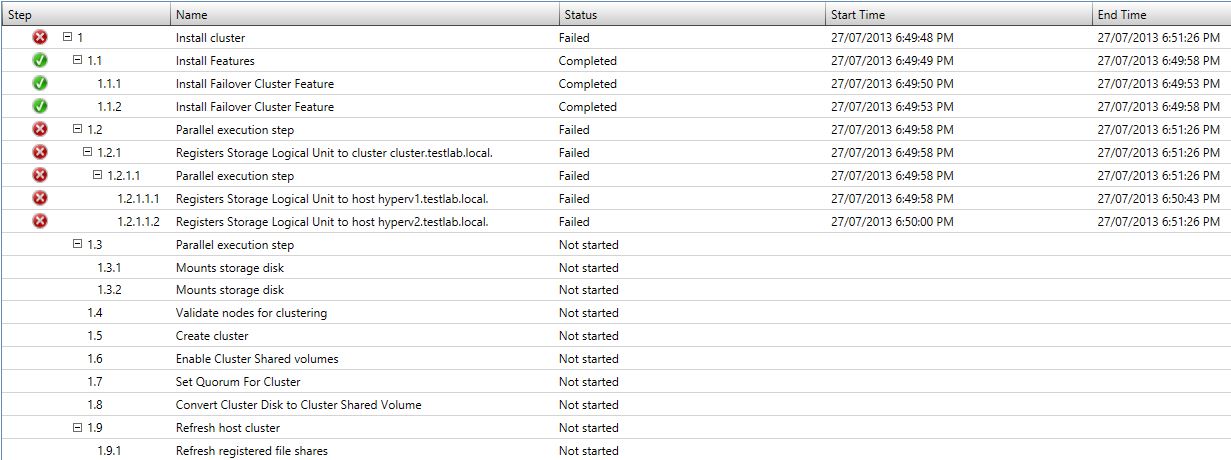Click the Start Time column header
The image size is (1231, 460).
959,15
